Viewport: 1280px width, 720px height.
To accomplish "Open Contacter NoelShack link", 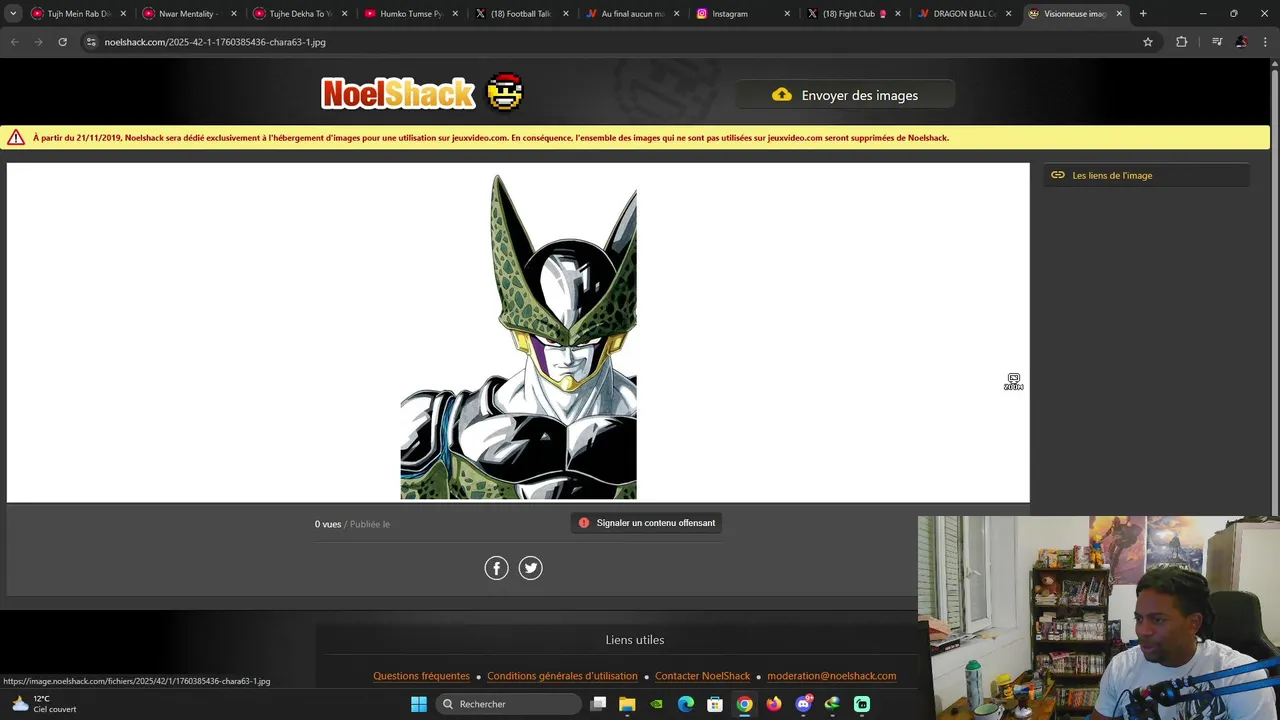I will point(702,676).
